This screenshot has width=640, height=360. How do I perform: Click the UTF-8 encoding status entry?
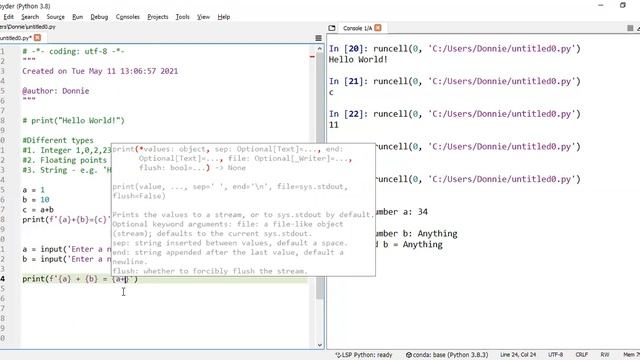[x=556, y=355]
